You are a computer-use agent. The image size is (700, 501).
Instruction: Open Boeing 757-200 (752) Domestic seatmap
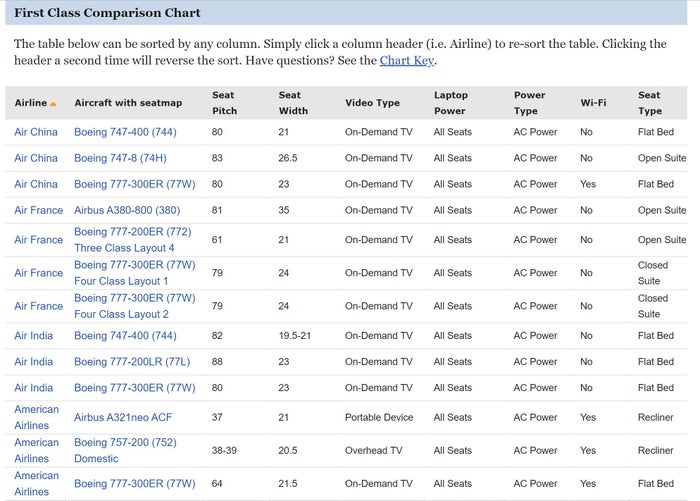point(125,451)
